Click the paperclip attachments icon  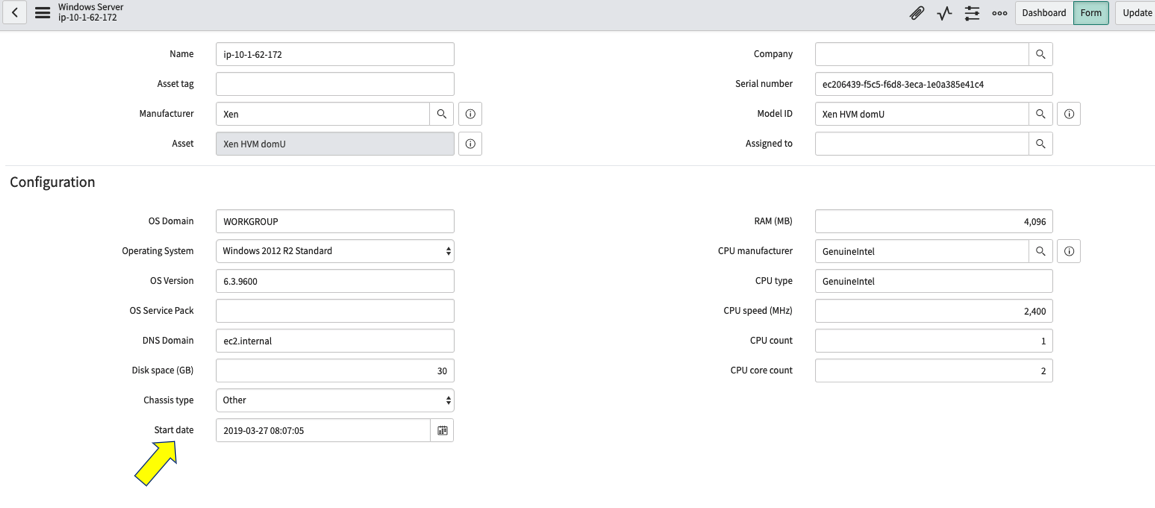pyautogui.click(x=916, y=13)
